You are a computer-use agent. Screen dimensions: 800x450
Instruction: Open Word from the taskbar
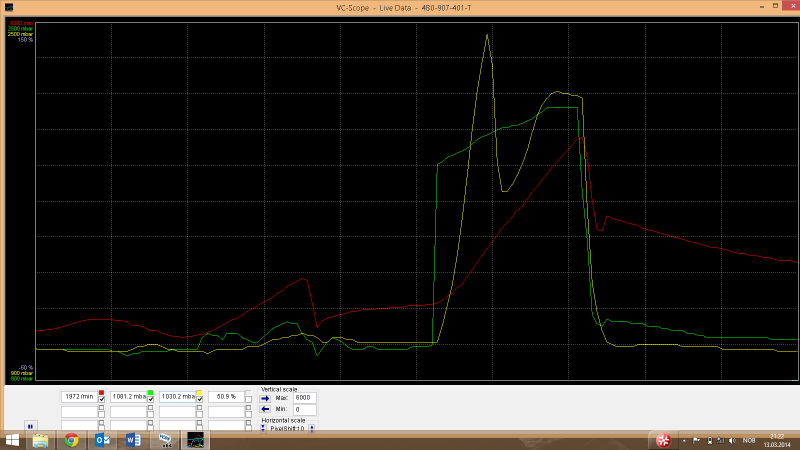(134, 440)
